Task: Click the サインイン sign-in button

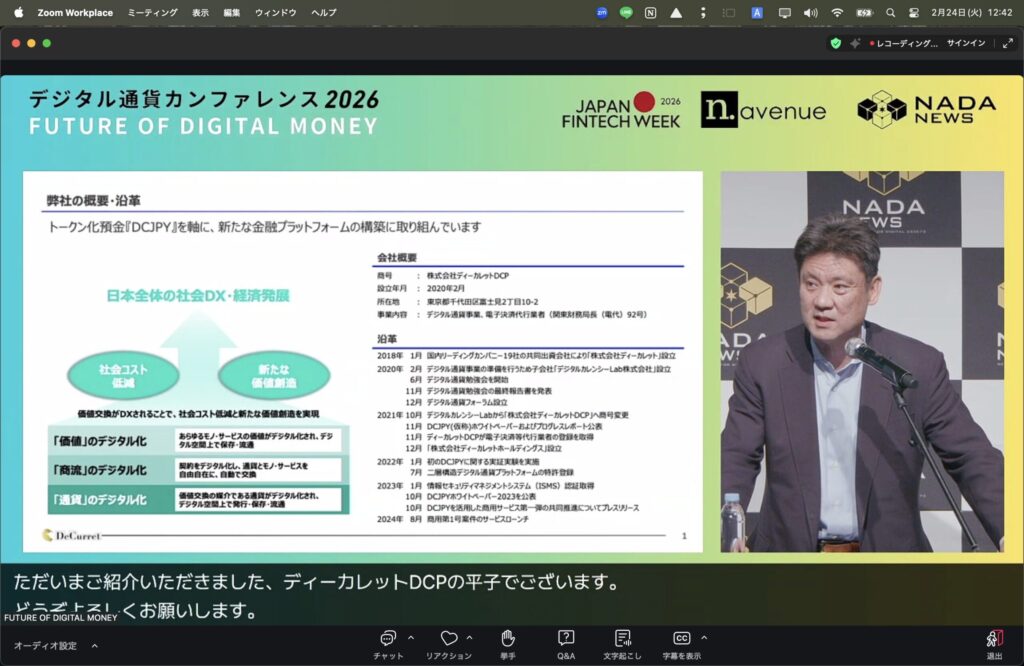Action: (x=965, y=43)
